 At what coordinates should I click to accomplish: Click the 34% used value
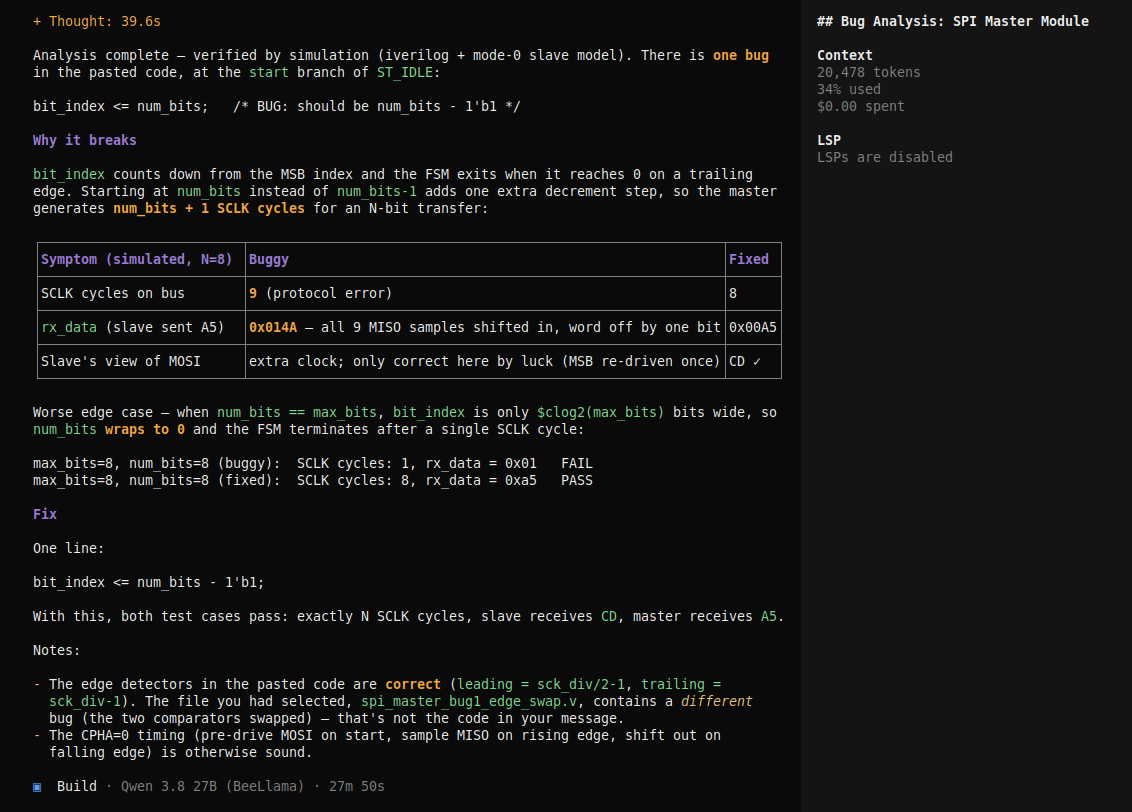pyautogui.click(x=848, y=90)
